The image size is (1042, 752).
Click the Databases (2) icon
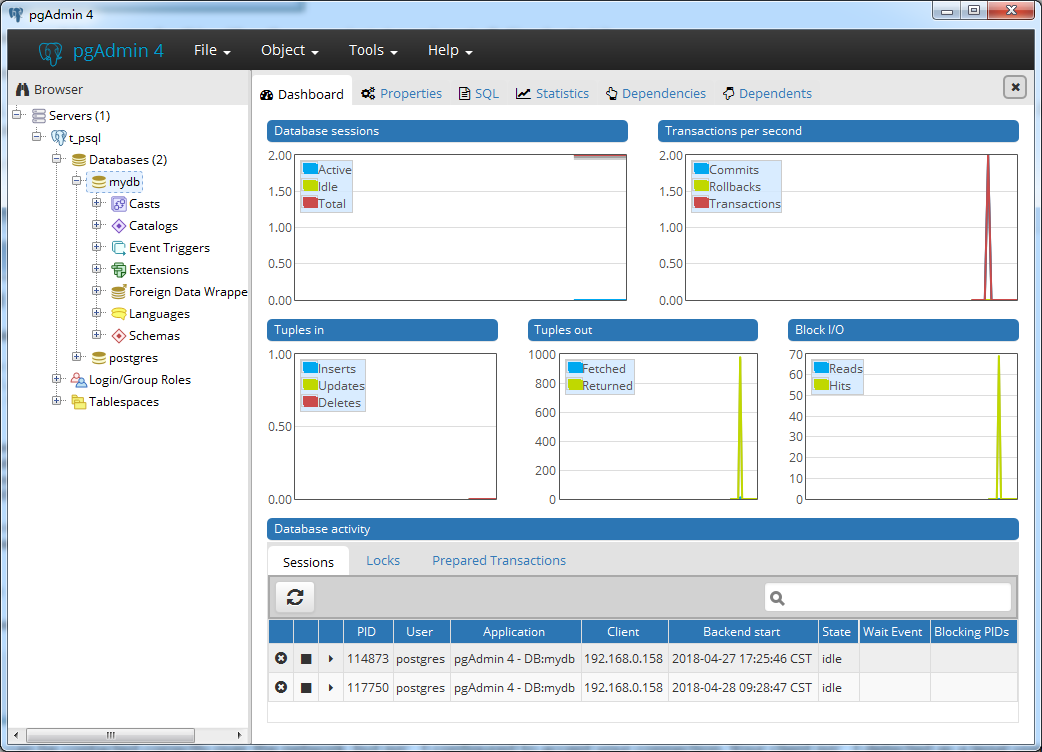[x=79, y=159]
